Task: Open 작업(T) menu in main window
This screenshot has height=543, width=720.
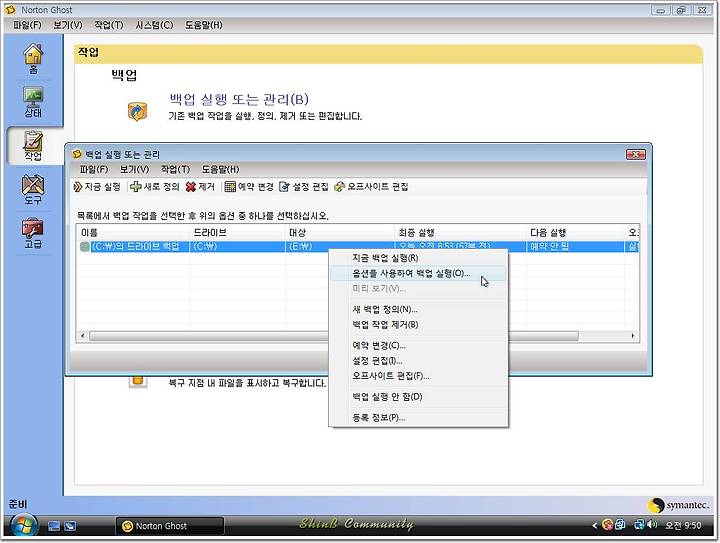Action: coord(109,25)
